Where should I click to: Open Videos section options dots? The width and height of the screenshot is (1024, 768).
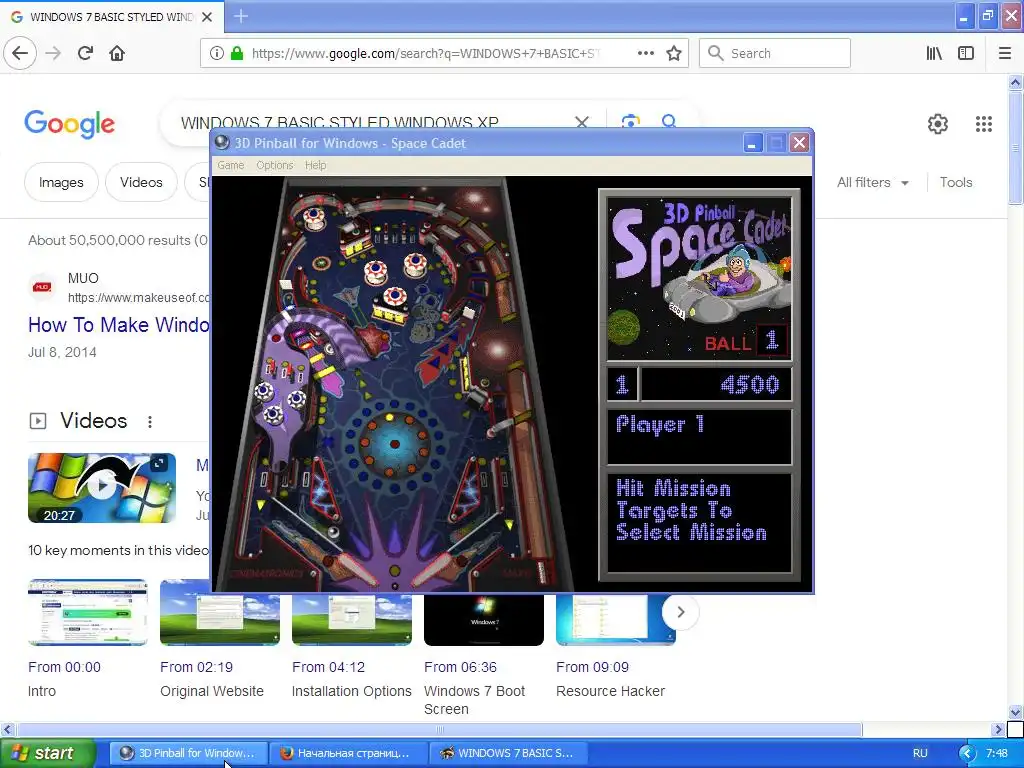tap(150, 422)
